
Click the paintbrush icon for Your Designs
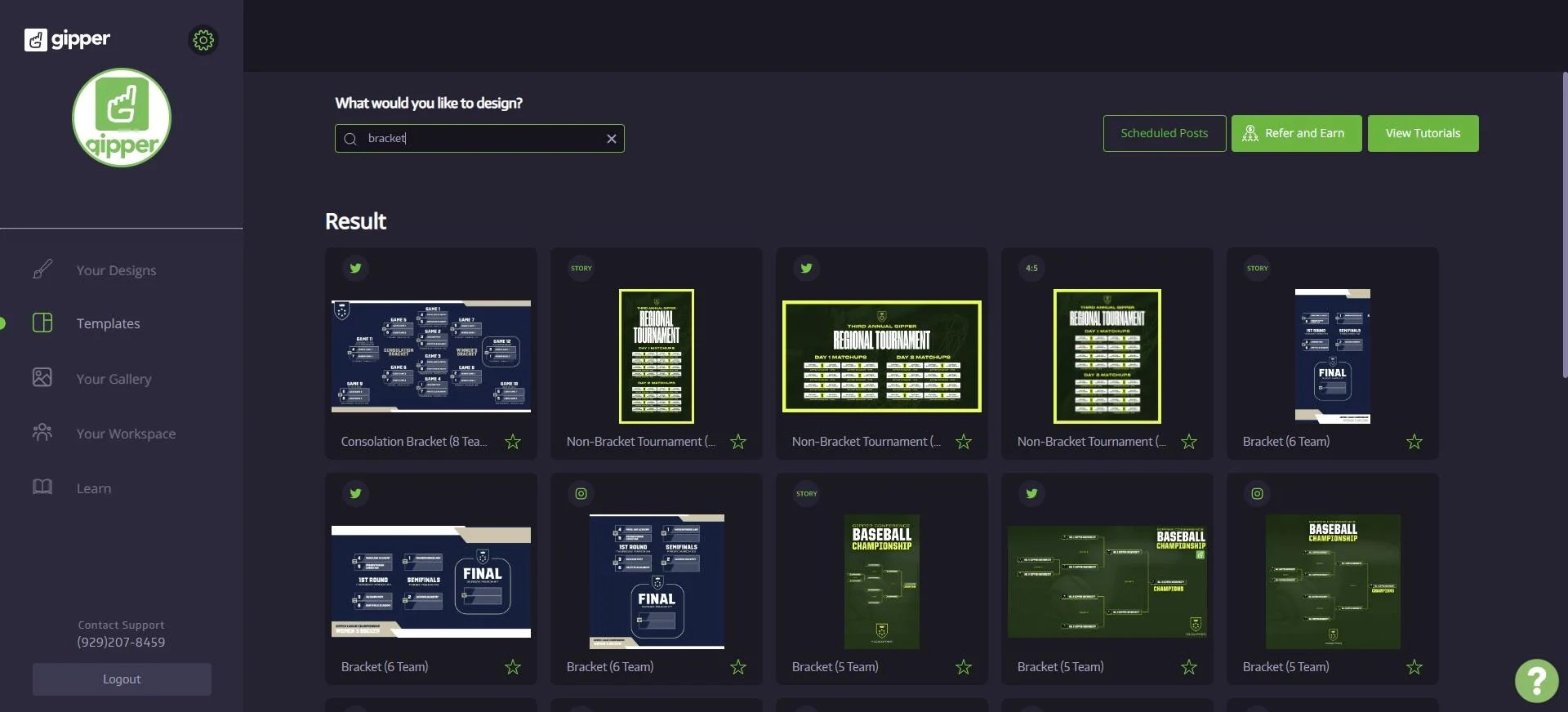[42, 269]
